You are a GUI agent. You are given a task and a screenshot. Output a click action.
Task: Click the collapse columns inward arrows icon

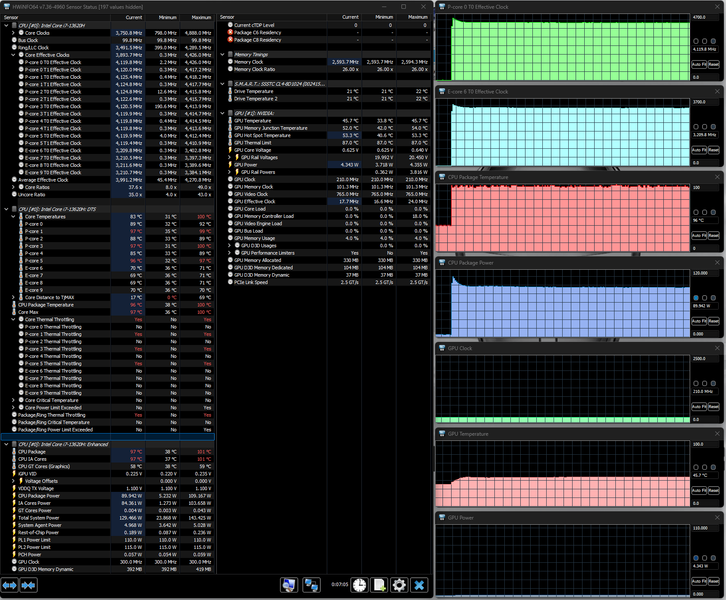point(28,585)
